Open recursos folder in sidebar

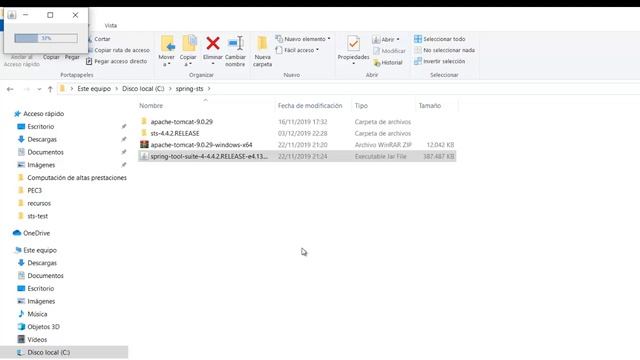pos(34,203)
